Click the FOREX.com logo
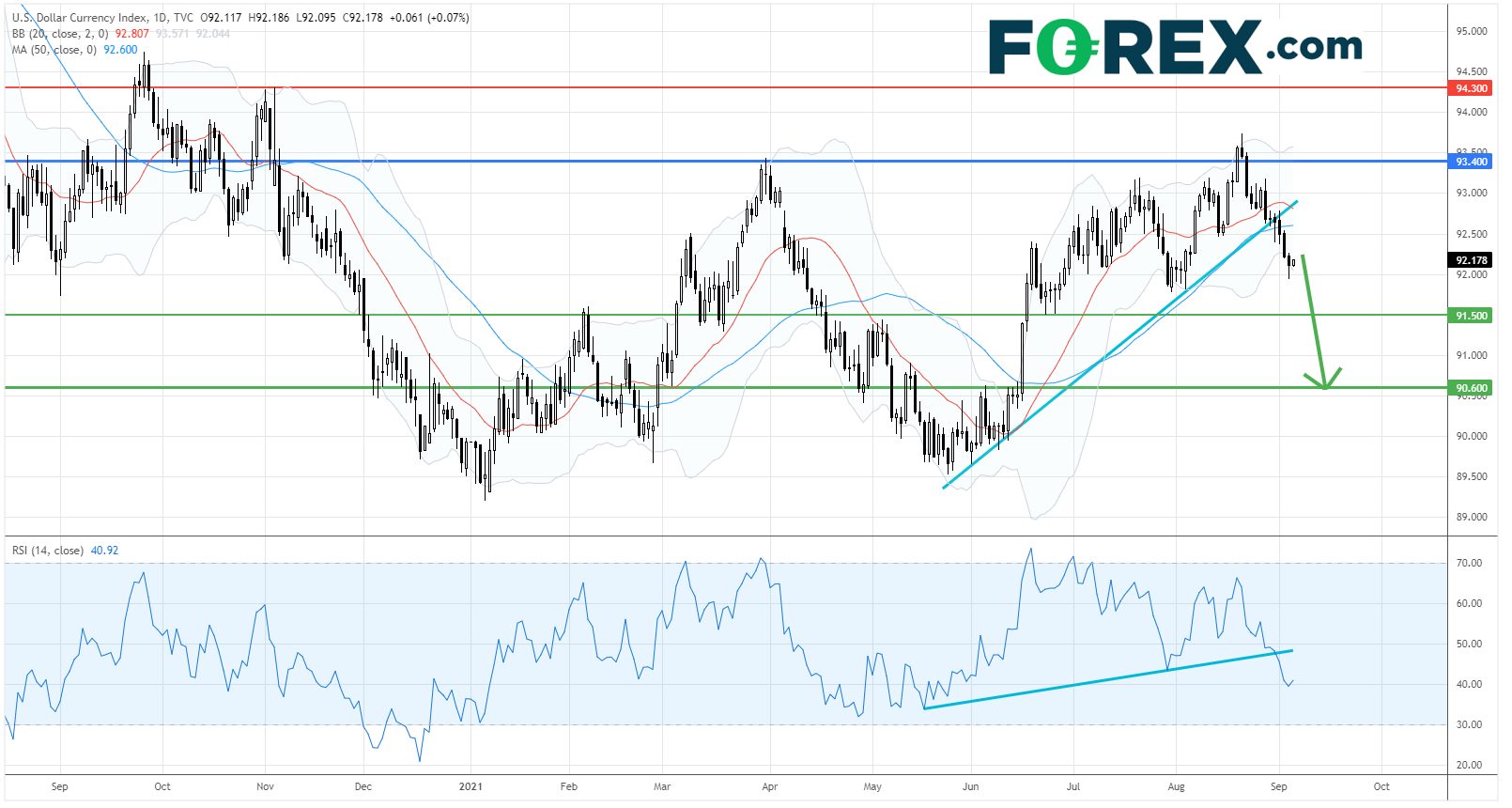The height and width of the screenshot is (808, 1512). 1174,47
